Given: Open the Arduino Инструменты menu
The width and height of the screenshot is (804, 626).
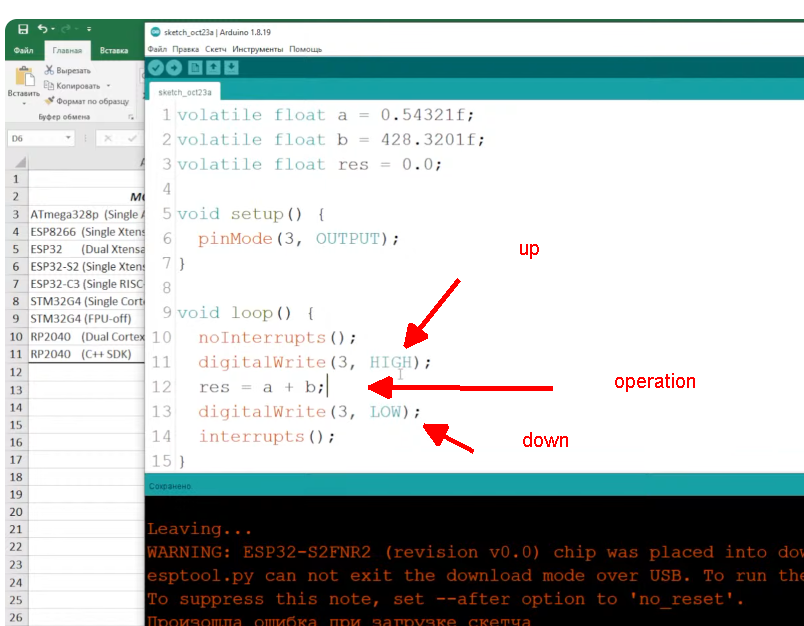Looking at the screenshot, I should [x=257, y=49].
